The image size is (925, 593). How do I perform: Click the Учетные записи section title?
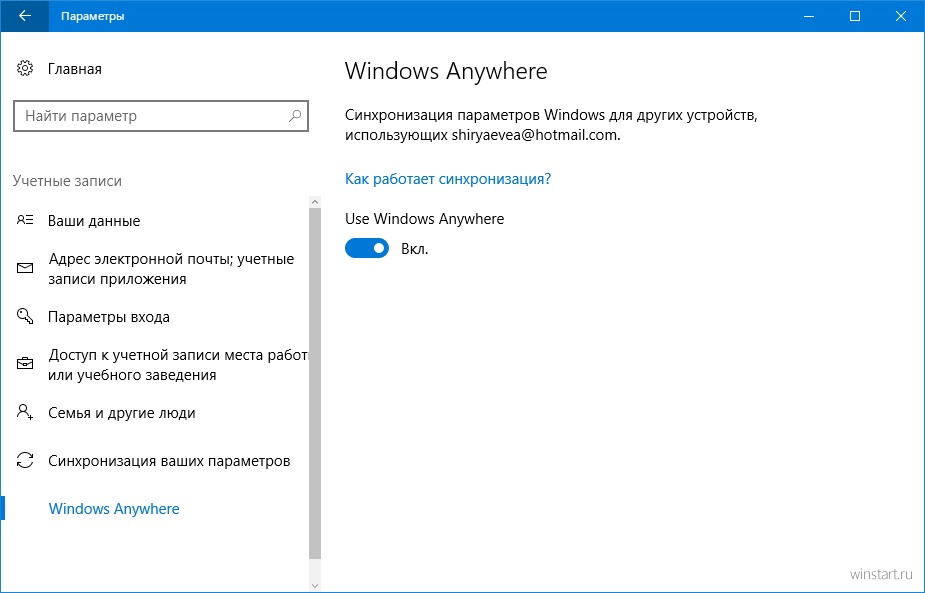(67, 181)
